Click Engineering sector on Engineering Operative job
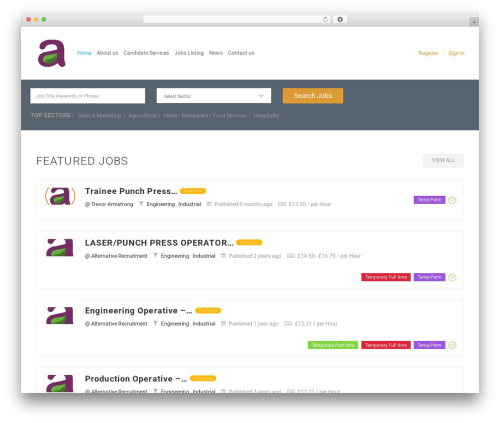This screenshot has width=500, height=423. [x=175, y=324]
